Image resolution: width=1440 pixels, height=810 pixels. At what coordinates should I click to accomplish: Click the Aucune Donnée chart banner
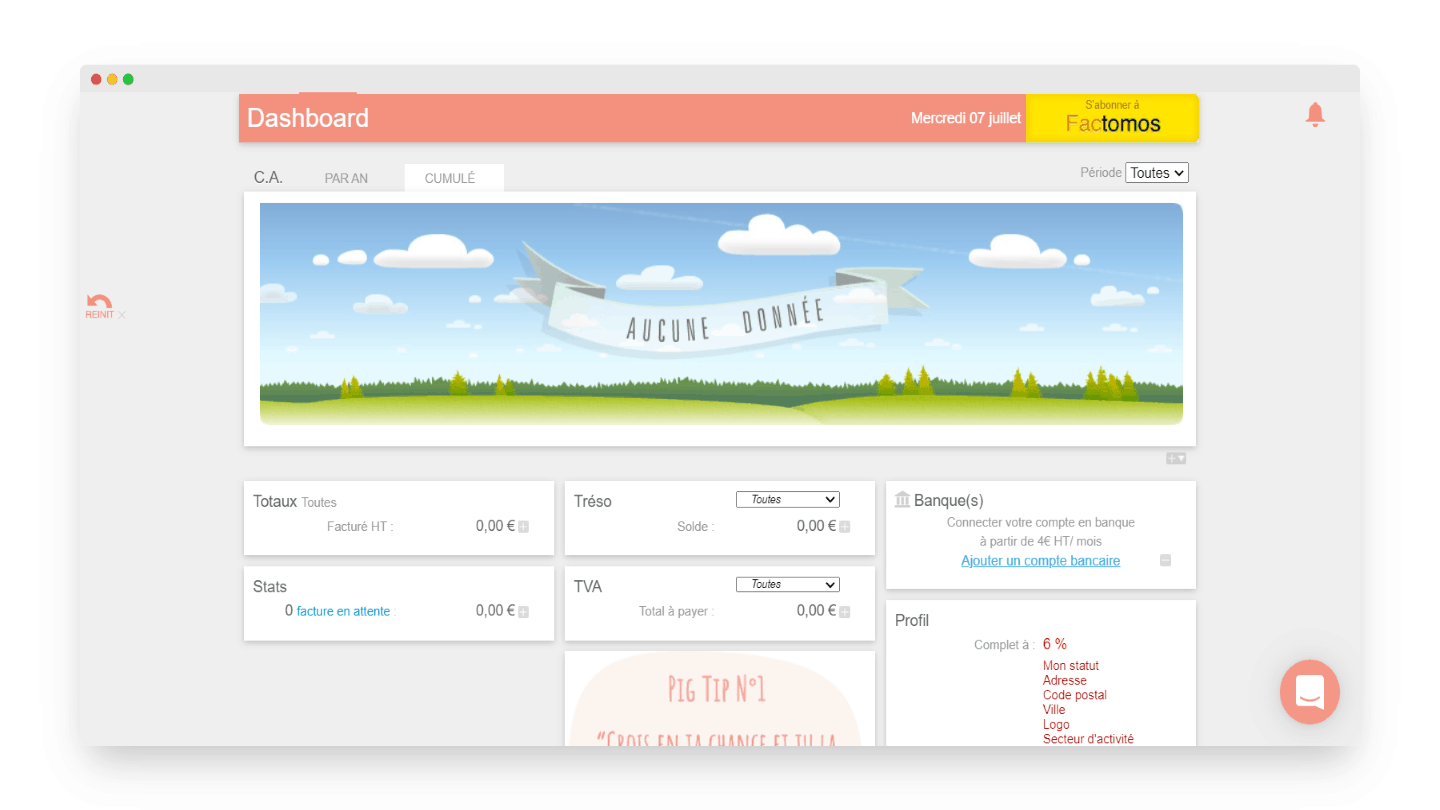pyautogui.click(x=722, y=314)
